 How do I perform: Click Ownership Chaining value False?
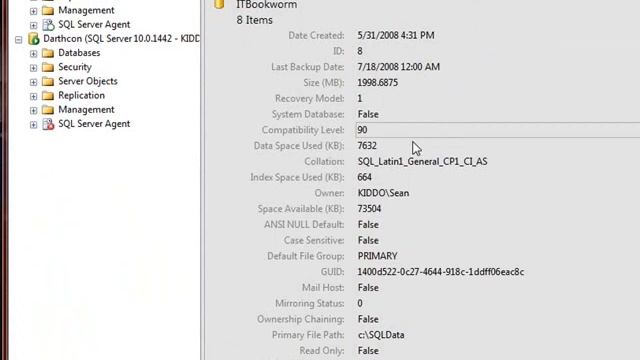[x=368, y=319]
